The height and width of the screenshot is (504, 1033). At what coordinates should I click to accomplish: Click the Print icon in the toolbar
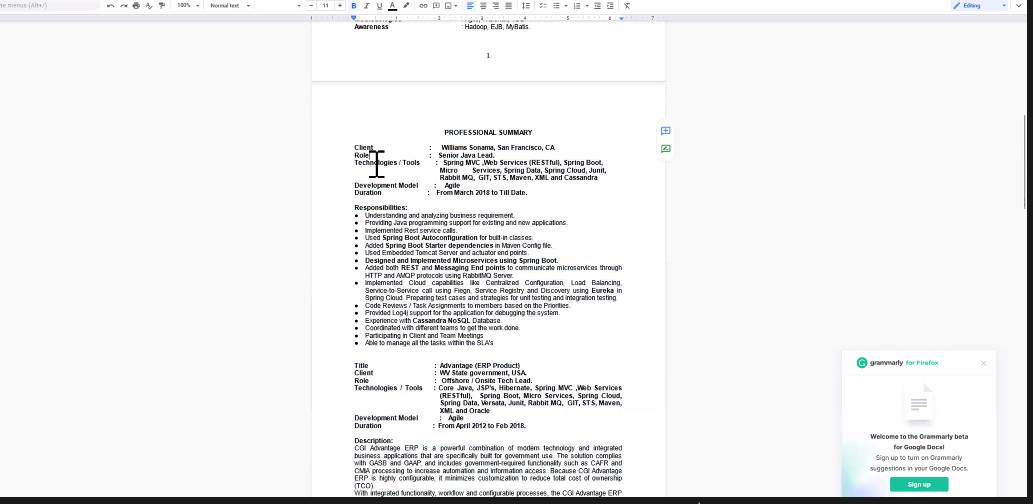click(136, 5)
